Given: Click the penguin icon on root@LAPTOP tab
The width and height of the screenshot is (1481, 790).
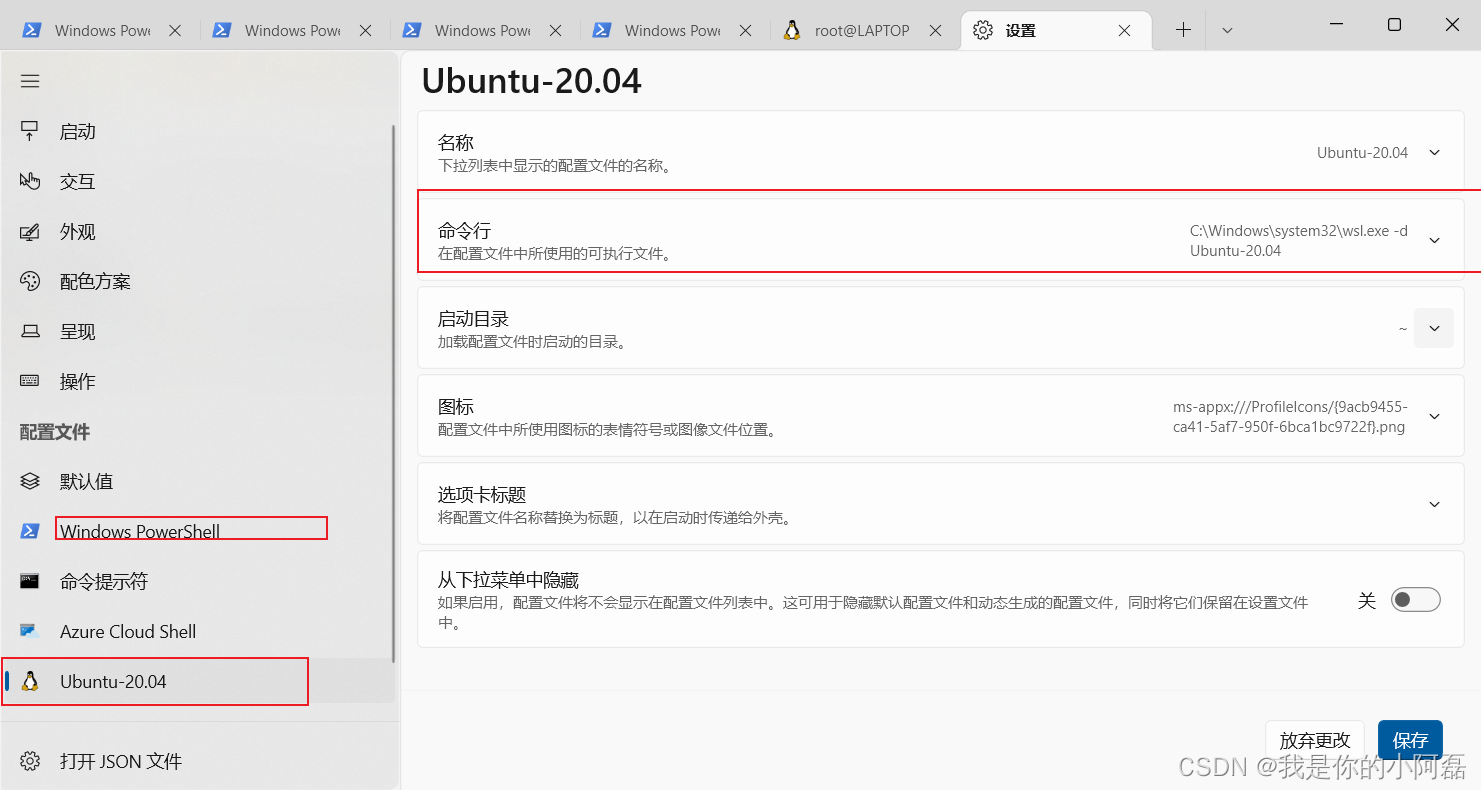Looking at the screenshot, I should coord(792,30).
